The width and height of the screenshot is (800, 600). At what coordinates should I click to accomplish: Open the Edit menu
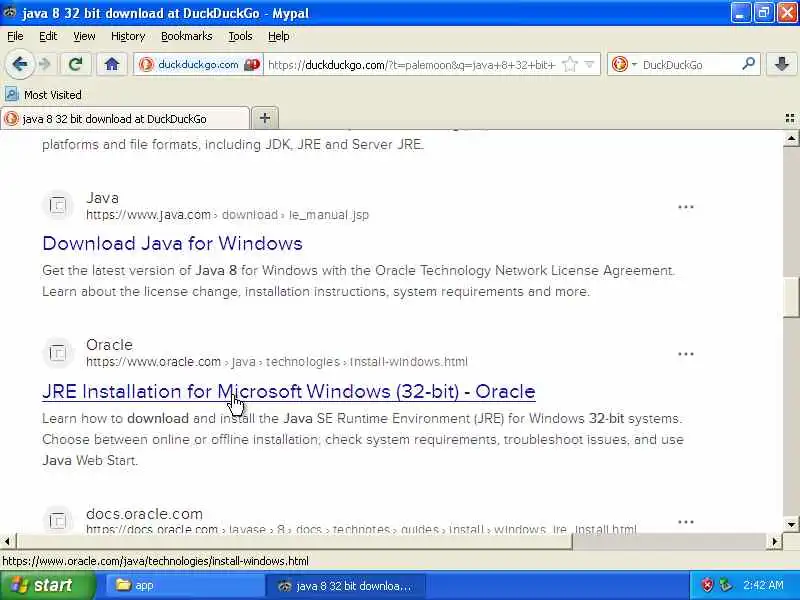click(x=48, y=36)
